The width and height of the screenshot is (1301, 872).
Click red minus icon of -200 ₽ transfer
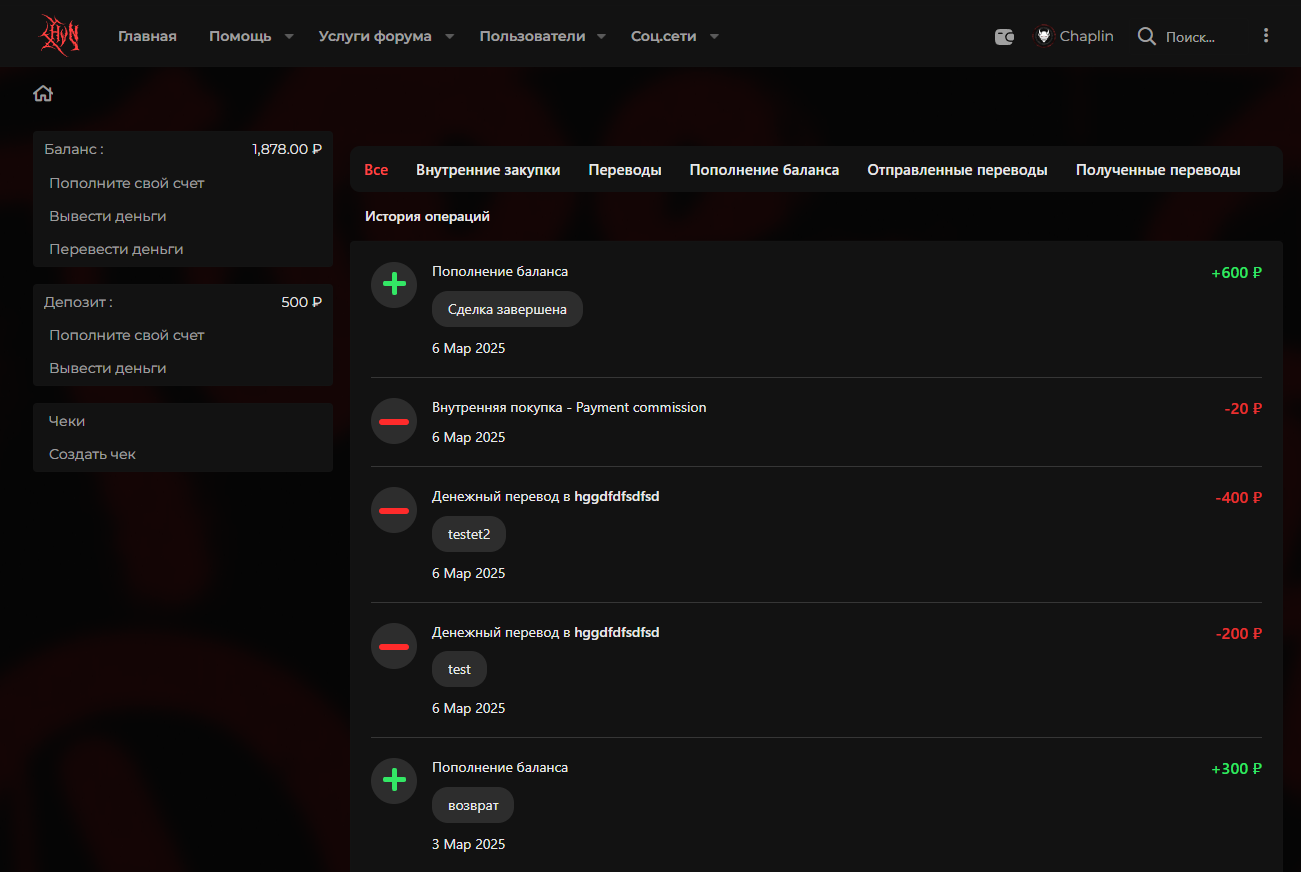(394, 646)
